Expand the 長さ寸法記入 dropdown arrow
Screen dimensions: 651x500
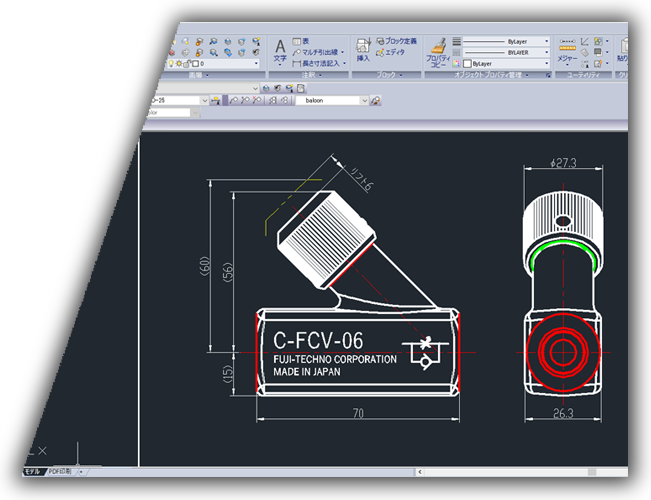coord(344,63)
